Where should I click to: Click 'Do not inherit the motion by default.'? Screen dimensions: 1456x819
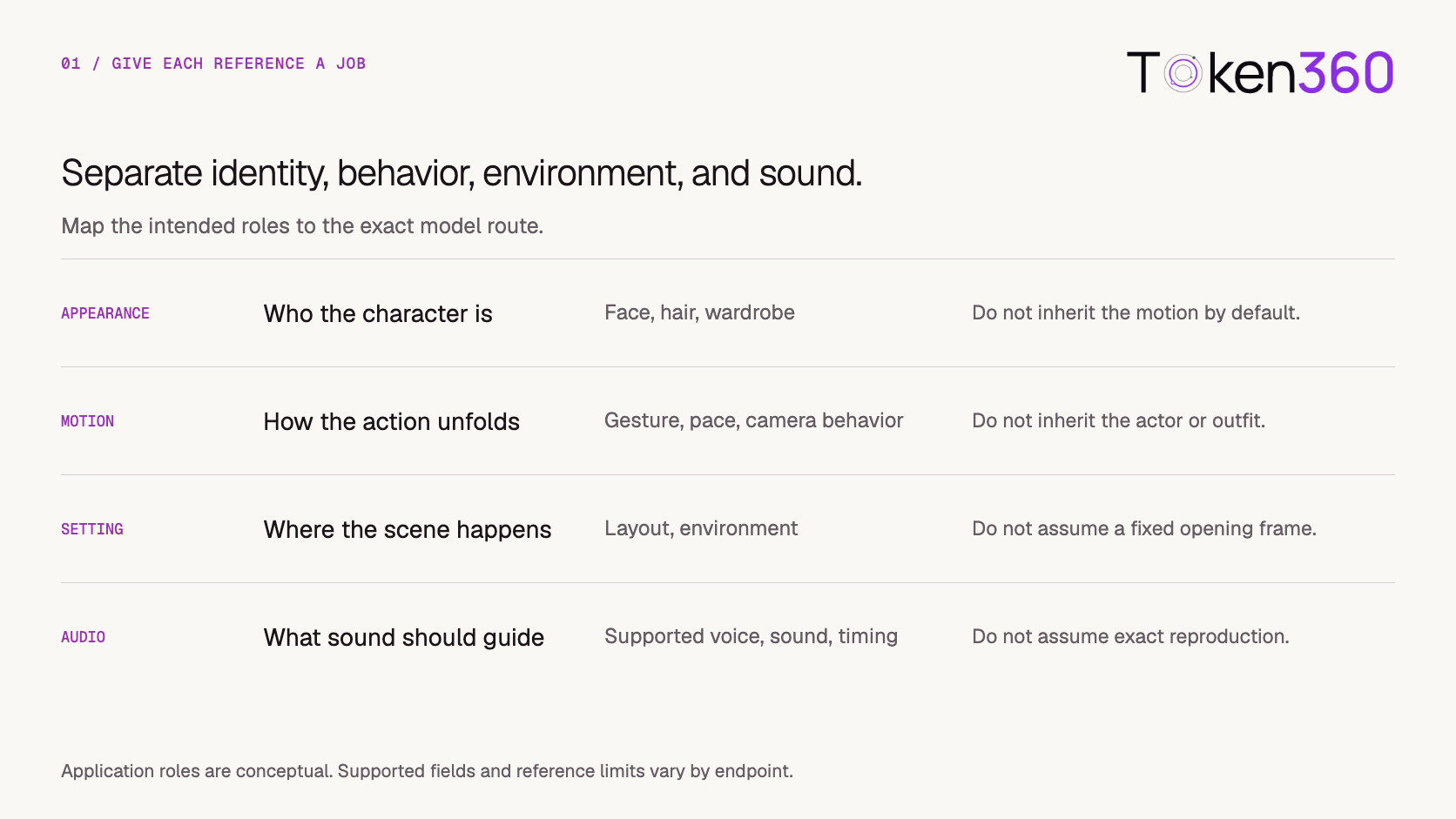pos(1136,312)
